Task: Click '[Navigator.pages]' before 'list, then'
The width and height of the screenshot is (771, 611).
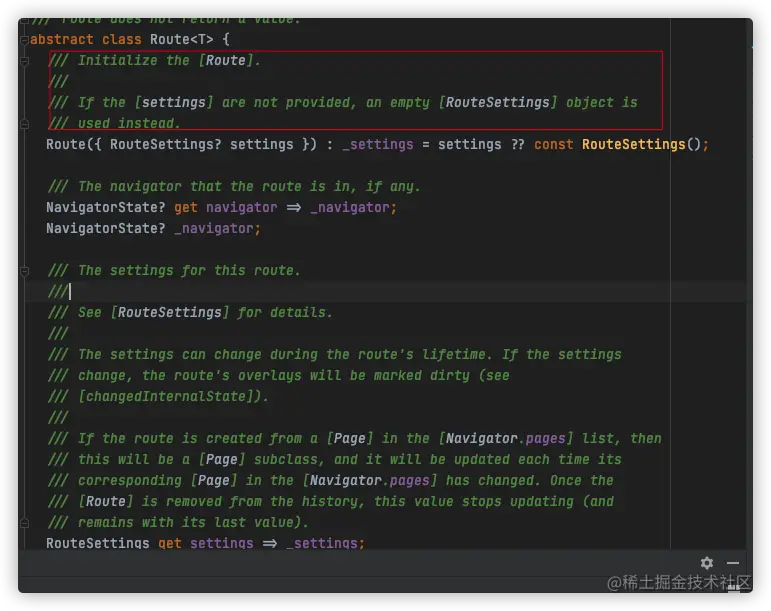Action: tap(505, 438)
